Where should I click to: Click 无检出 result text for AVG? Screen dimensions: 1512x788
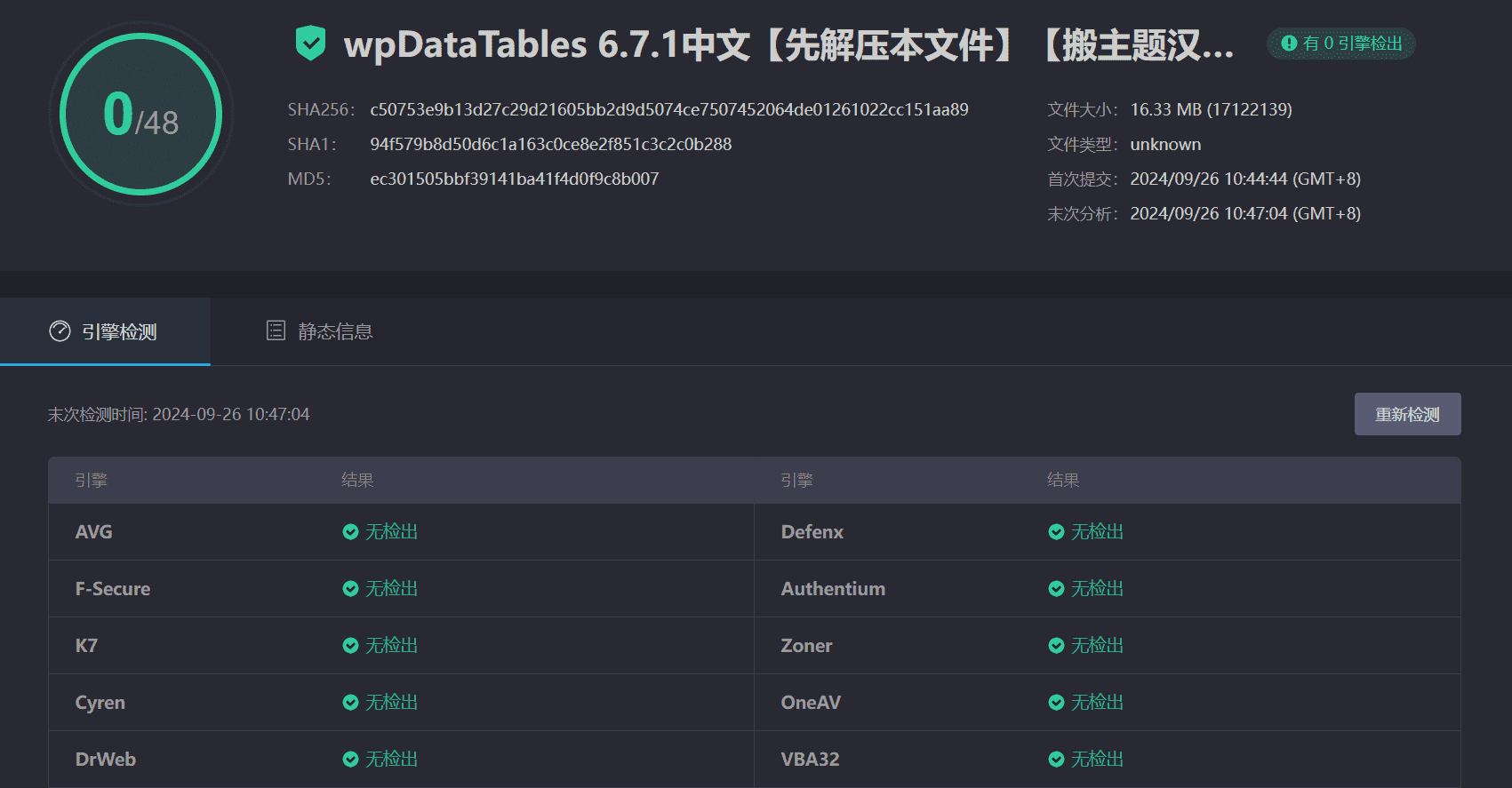(x=391, y=531)
